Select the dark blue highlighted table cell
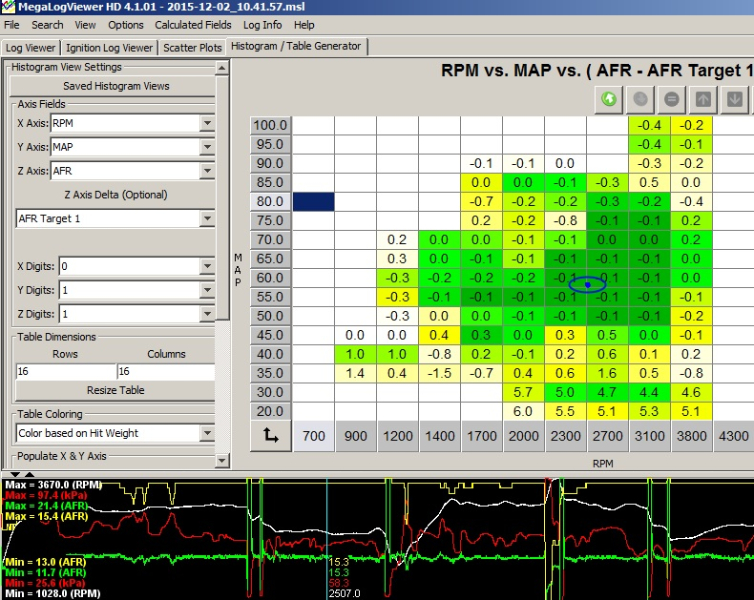 point(313,201)
